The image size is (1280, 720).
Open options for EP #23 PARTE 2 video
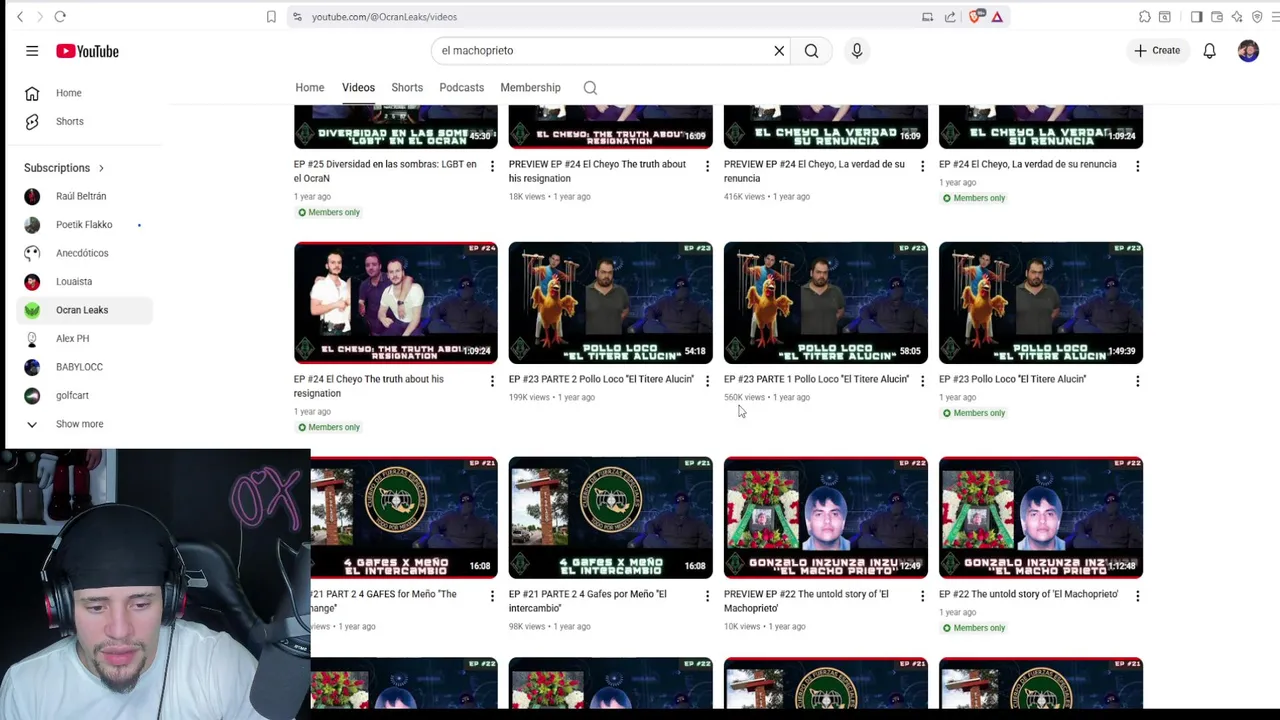[707, 381]
